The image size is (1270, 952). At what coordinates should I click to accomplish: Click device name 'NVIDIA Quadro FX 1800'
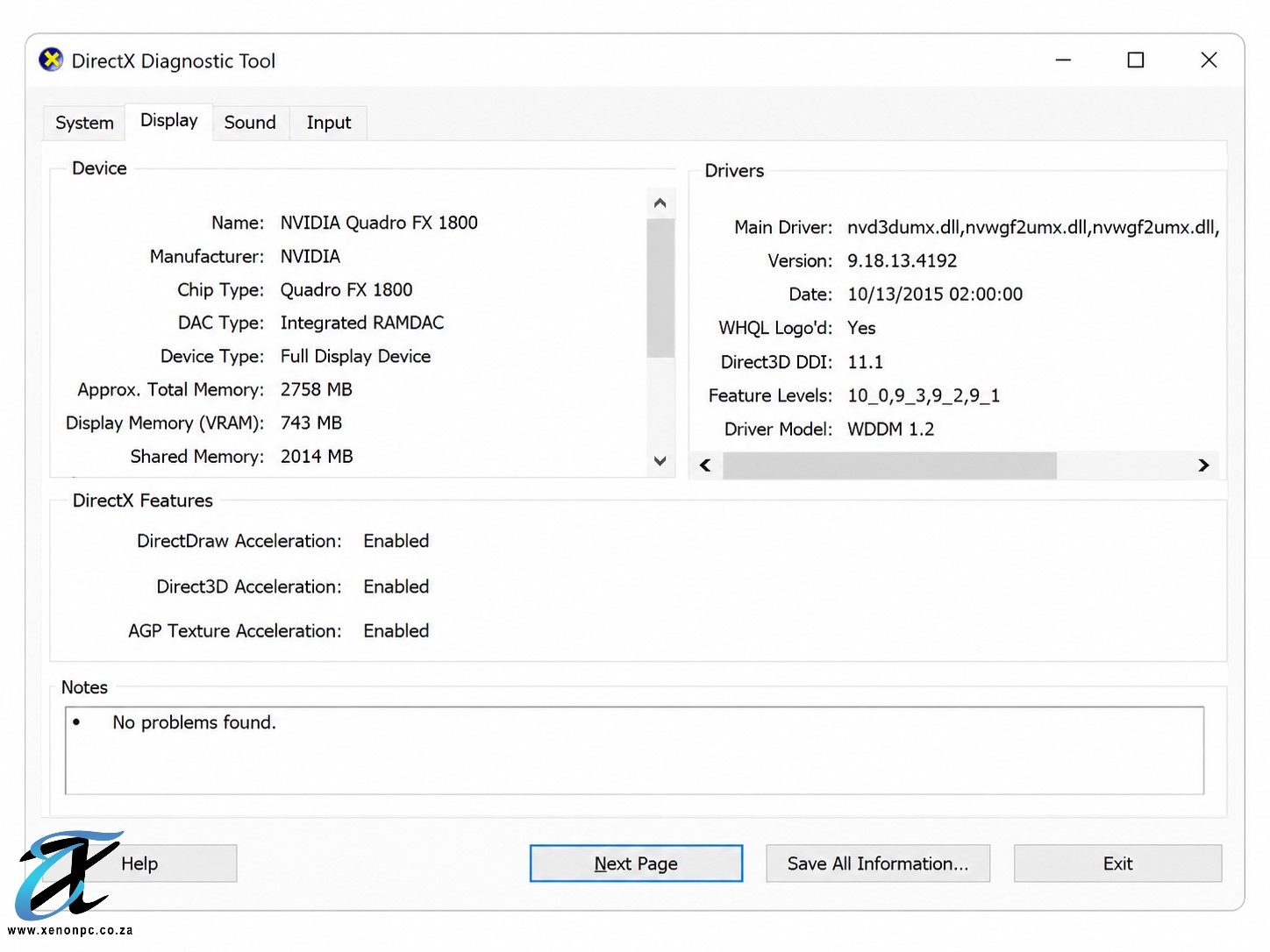click(379, 223)
